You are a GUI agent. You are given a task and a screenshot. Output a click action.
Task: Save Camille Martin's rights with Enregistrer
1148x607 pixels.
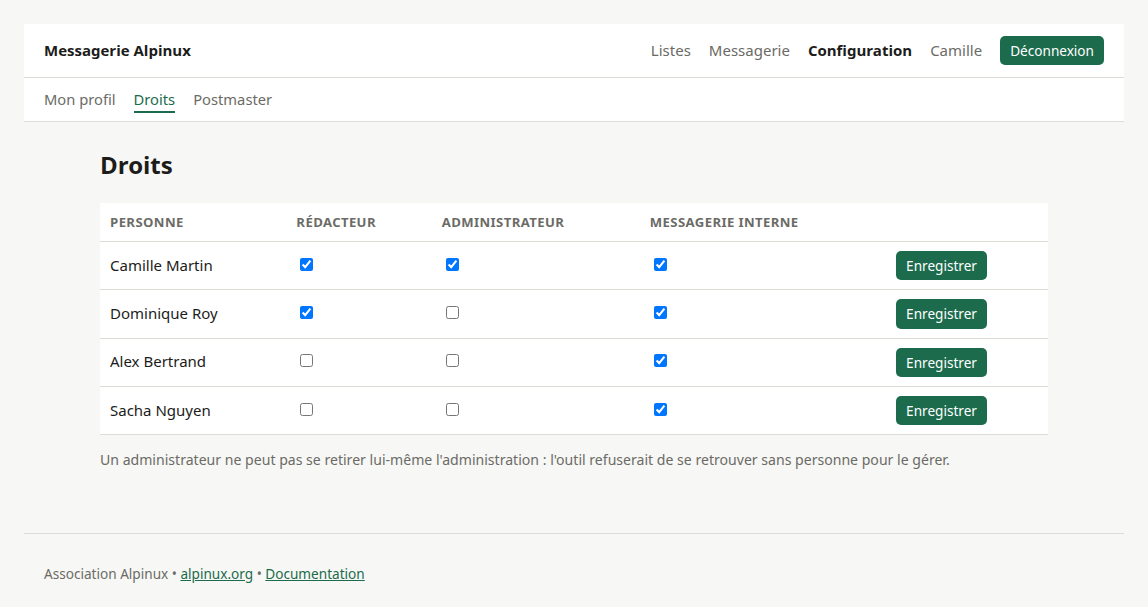(x=941, y=266)
